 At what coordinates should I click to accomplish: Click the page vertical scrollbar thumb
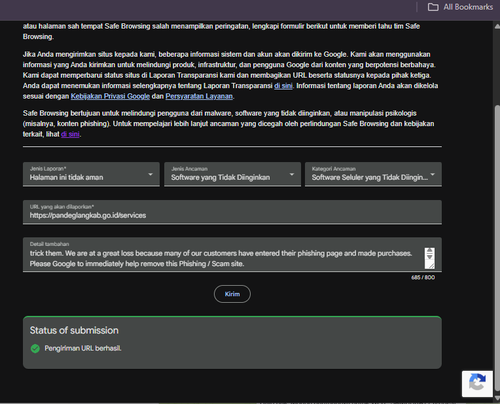[x=497, y=247]
